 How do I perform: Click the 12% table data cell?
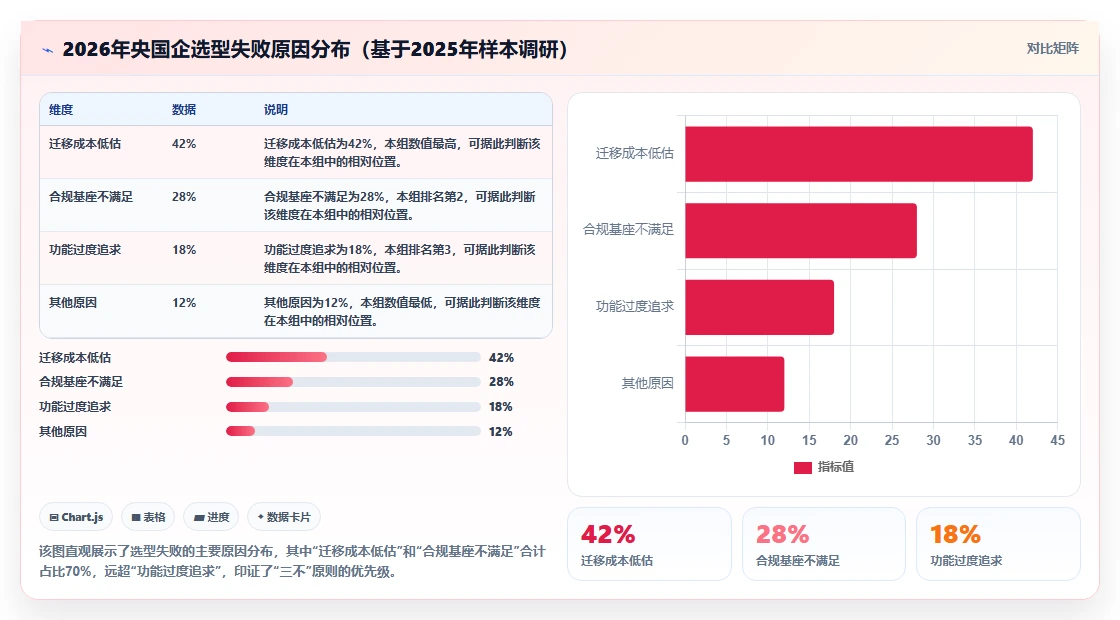tap(184, 302)
